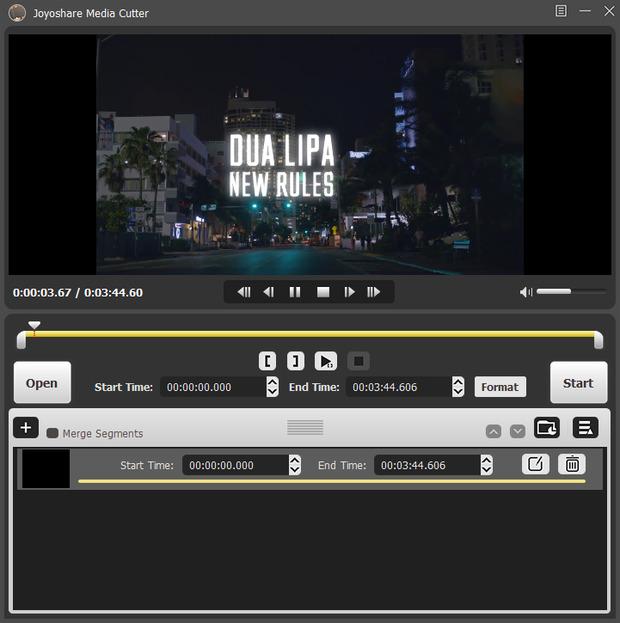Step forward one frame
This screenshot has width=620, height=623.
349,292
